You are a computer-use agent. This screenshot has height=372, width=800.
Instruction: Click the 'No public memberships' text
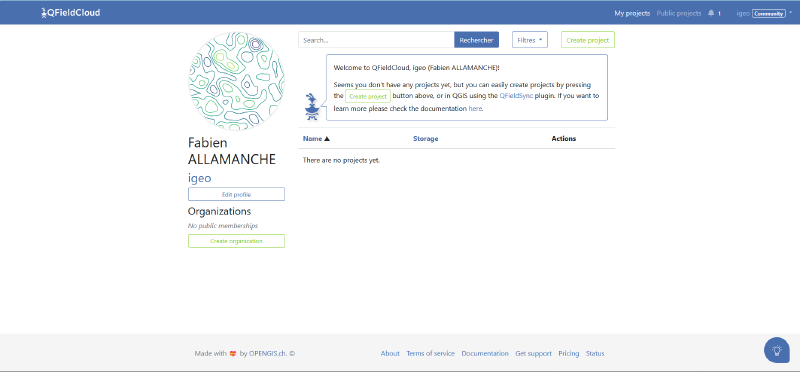223,226
